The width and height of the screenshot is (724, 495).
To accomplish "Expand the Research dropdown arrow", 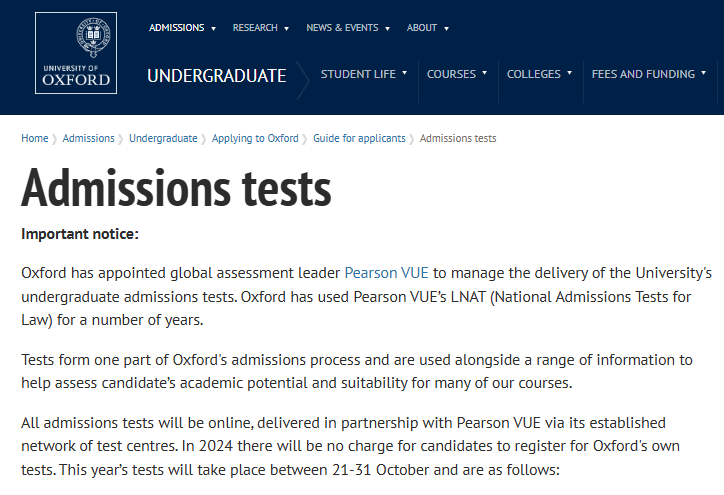I will point(286,29).
